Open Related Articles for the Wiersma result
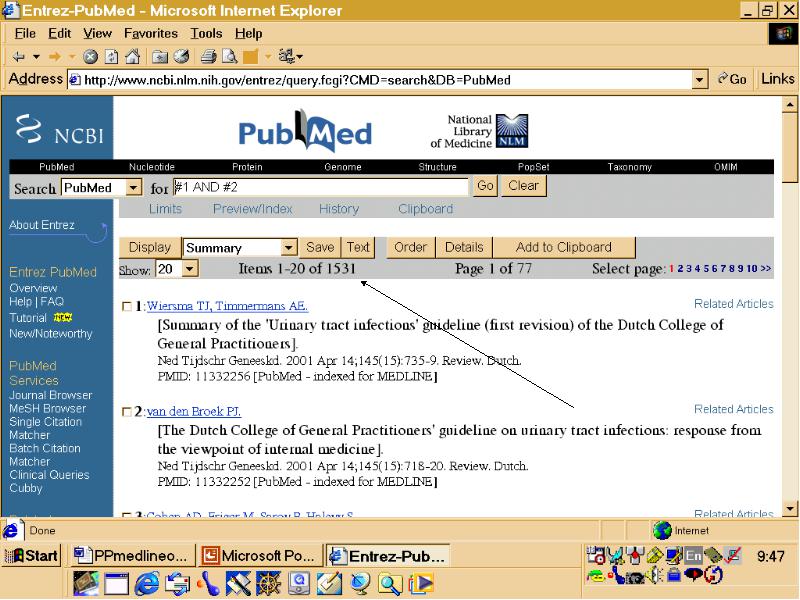Screen dimensions: 800x600 734,304
